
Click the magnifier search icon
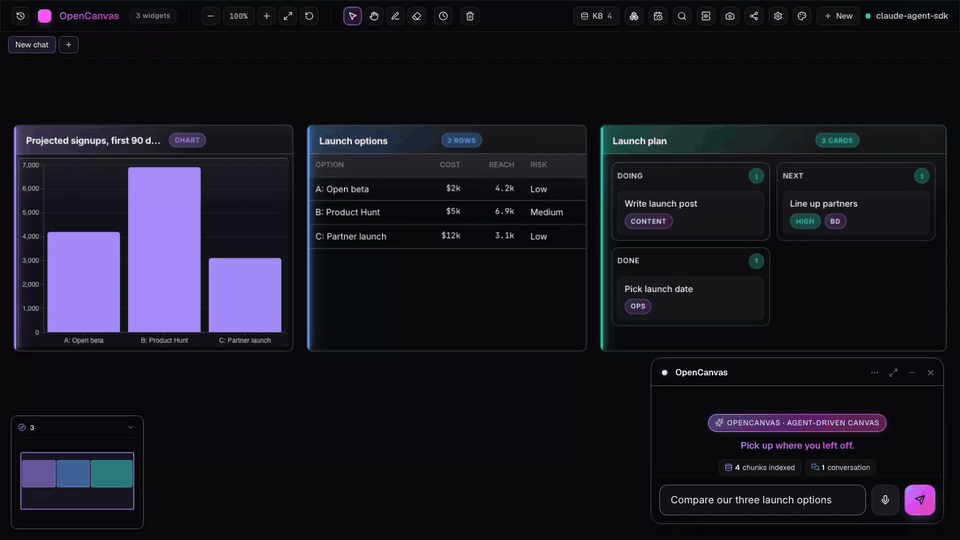click(682, 16)
